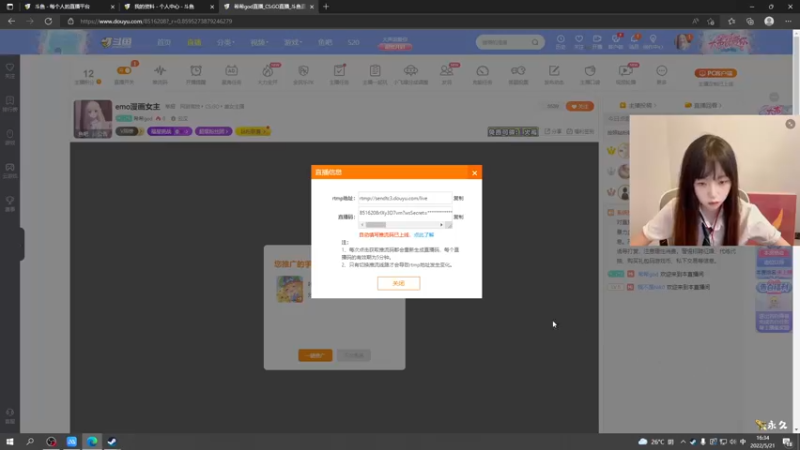Click the orange follow 关注 heart button
The height and width of the screenshot is (450, 800).
[x=580, y=106]
